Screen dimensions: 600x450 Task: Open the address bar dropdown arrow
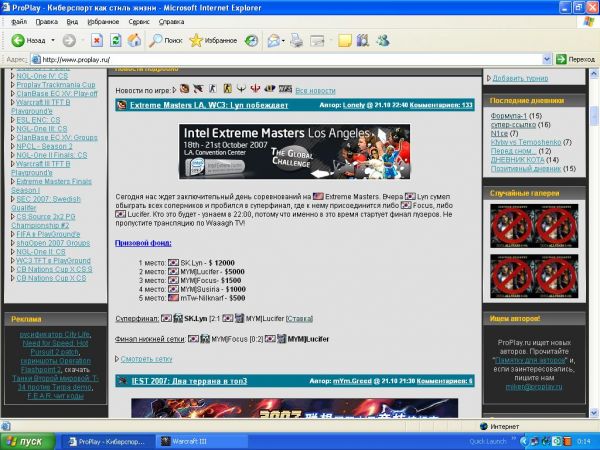coord(547,59)
